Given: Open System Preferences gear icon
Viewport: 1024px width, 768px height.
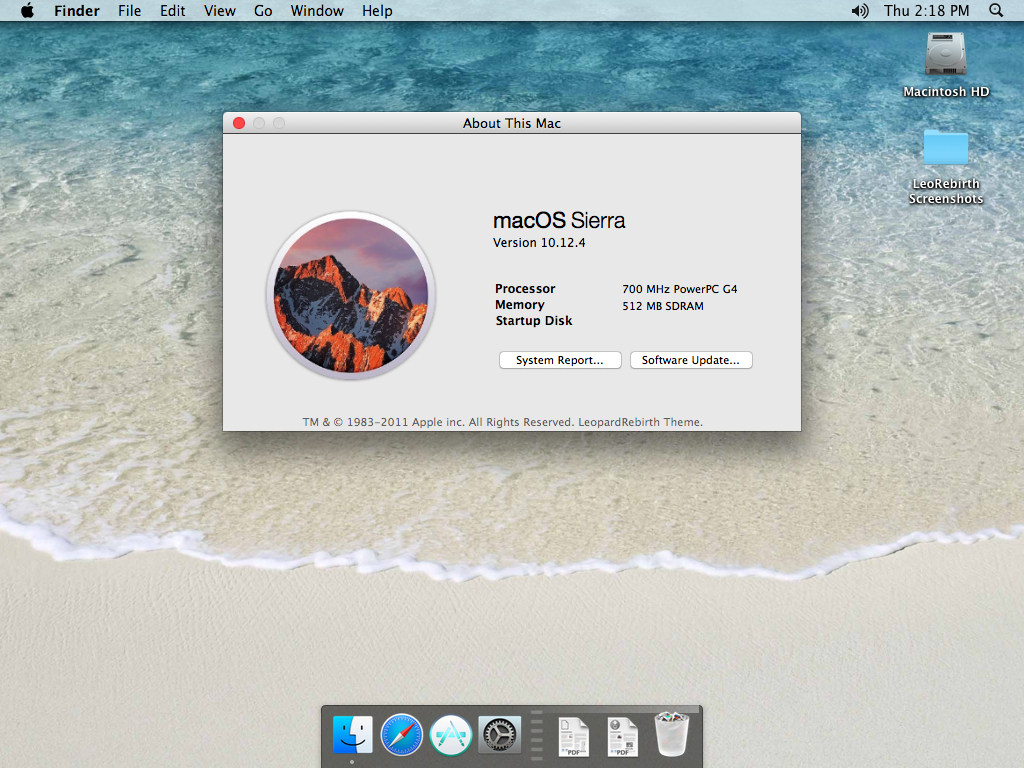Looking at the screenshot, I should coord(500,735).
